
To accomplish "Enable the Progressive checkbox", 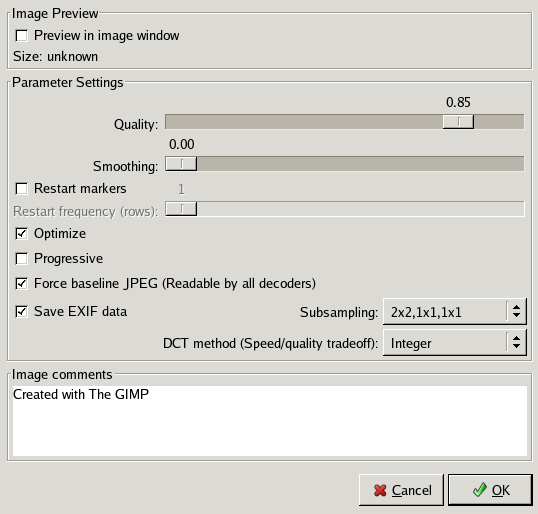I will click(x=22, y=259).
